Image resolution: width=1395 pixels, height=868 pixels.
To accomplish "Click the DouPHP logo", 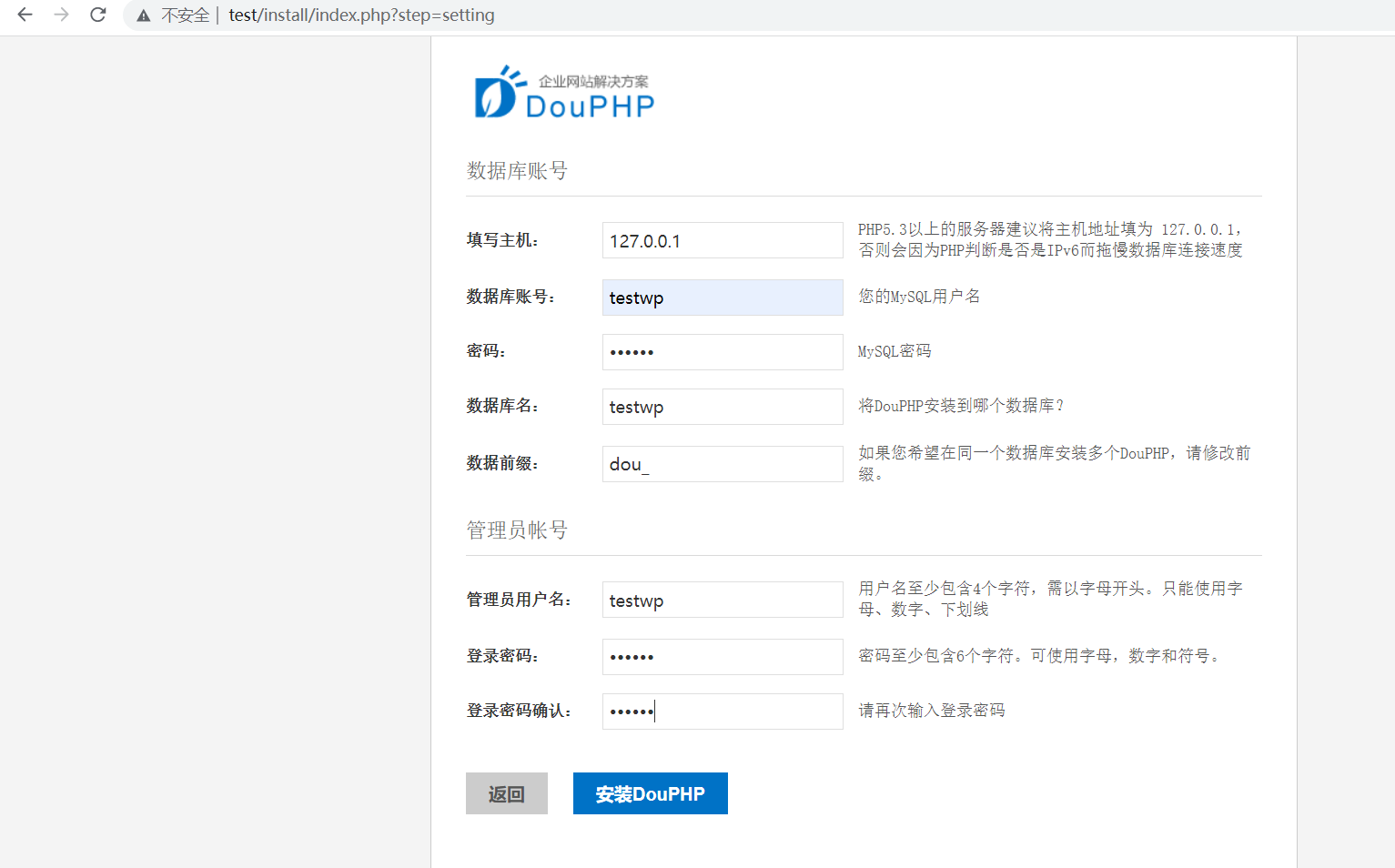I will [564, 92].
